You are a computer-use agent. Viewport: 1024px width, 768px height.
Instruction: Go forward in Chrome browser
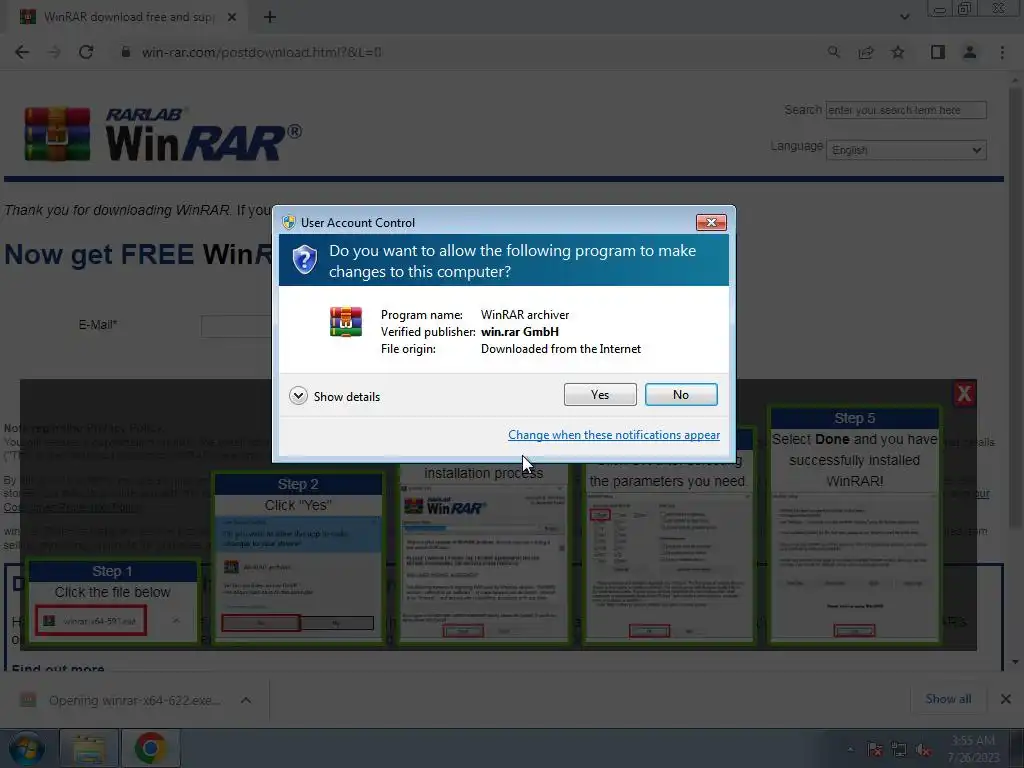pyautogui.click(x=54, y=52)
